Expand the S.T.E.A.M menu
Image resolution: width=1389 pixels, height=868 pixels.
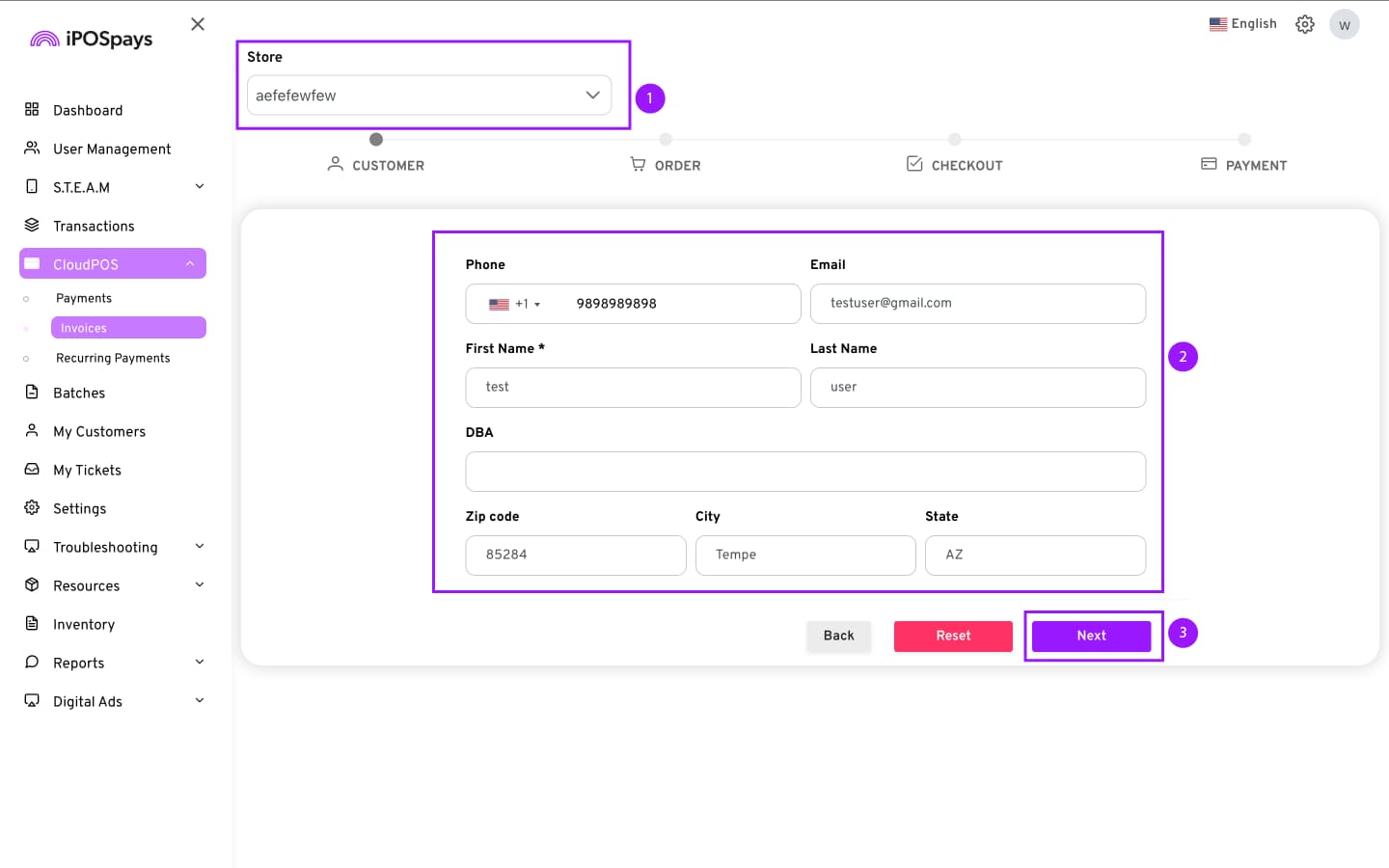(x=200, y=187)
